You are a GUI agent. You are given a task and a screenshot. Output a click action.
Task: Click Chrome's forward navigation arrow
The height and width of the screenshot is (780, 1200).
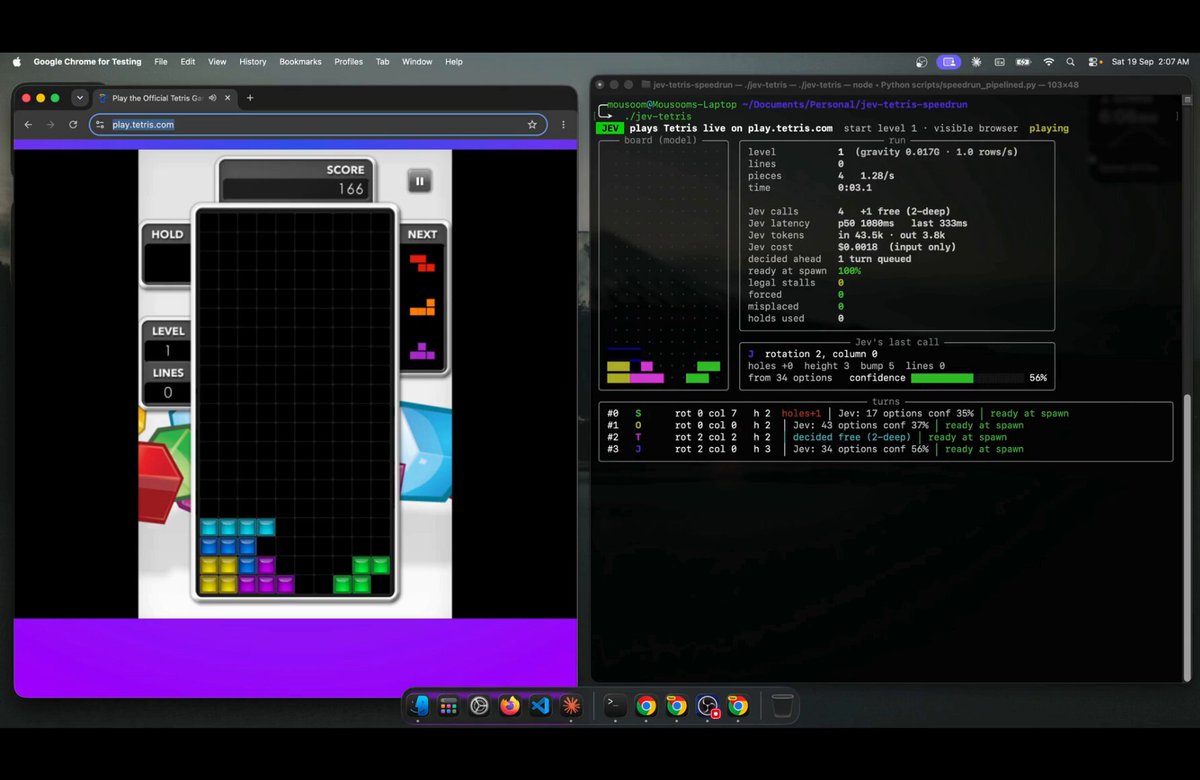(x=50, y=125)
